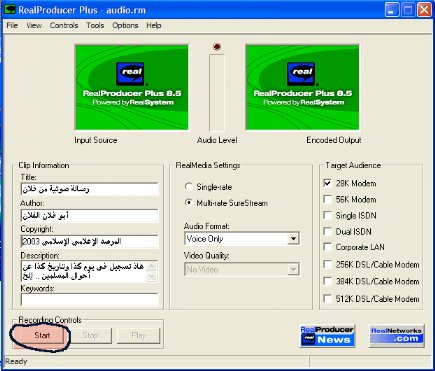The image size is (435, 371).
Task: Maximize the RealProducer Plus window
Action: (x=408, y=10)
